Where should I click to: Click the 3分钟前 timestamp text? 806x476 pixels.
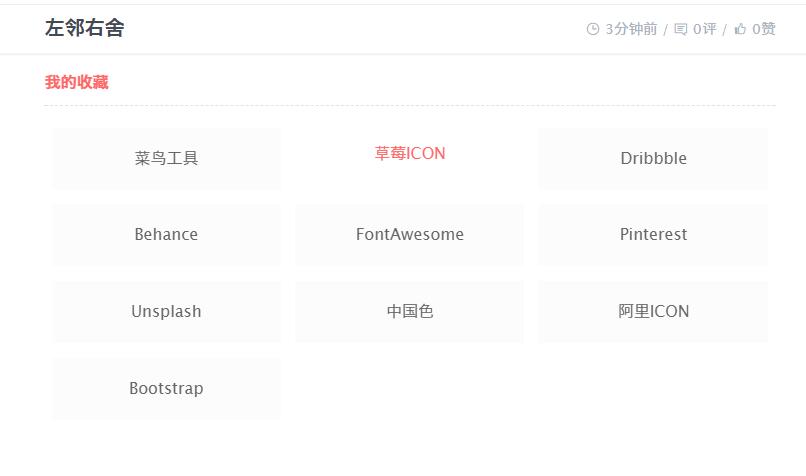pyautogui.click(x=631, y=29)
